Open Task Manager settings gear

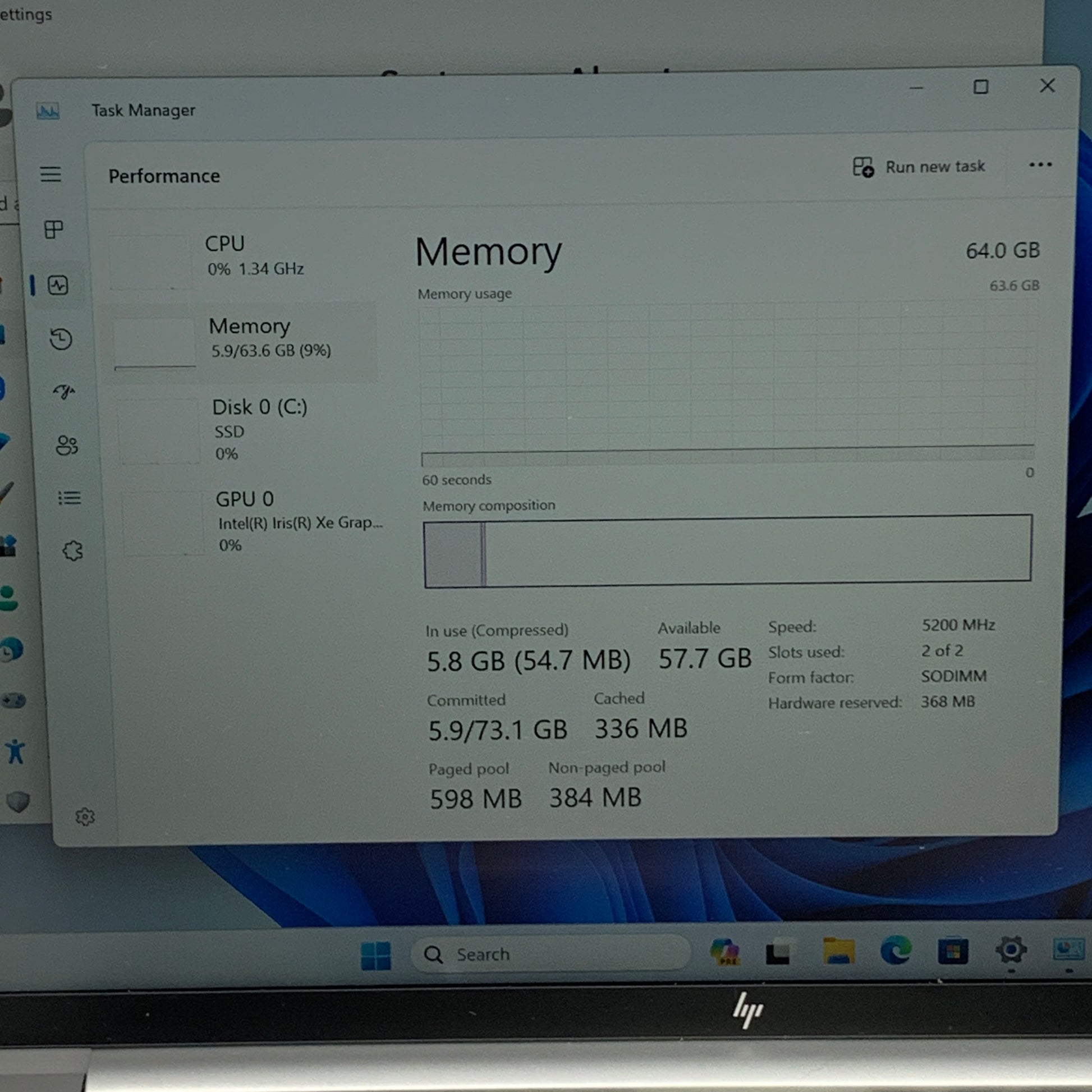[x=85, y=816]
